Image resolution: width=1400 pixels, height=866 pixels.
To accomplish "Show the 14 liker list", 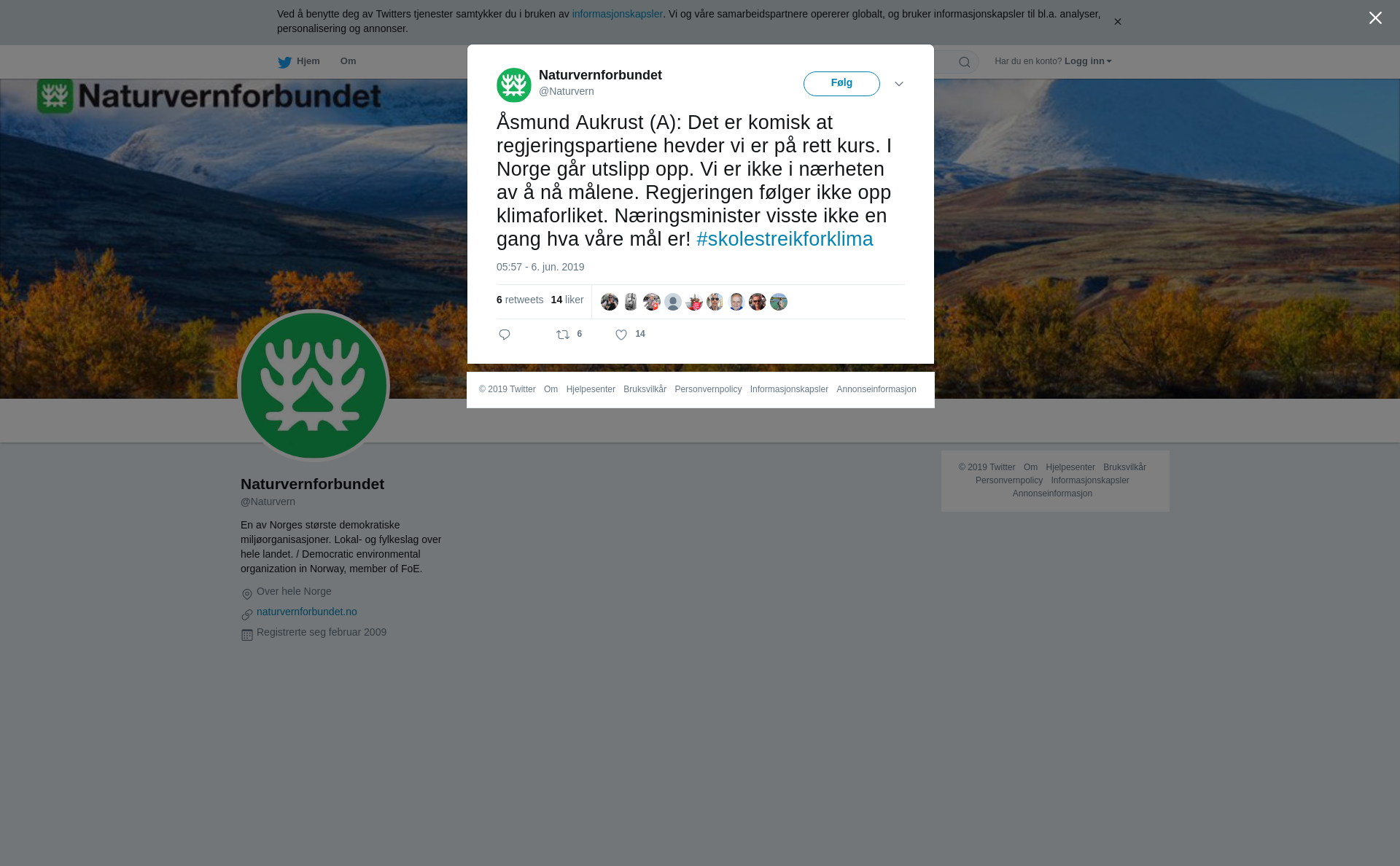I will click(567, 300).
